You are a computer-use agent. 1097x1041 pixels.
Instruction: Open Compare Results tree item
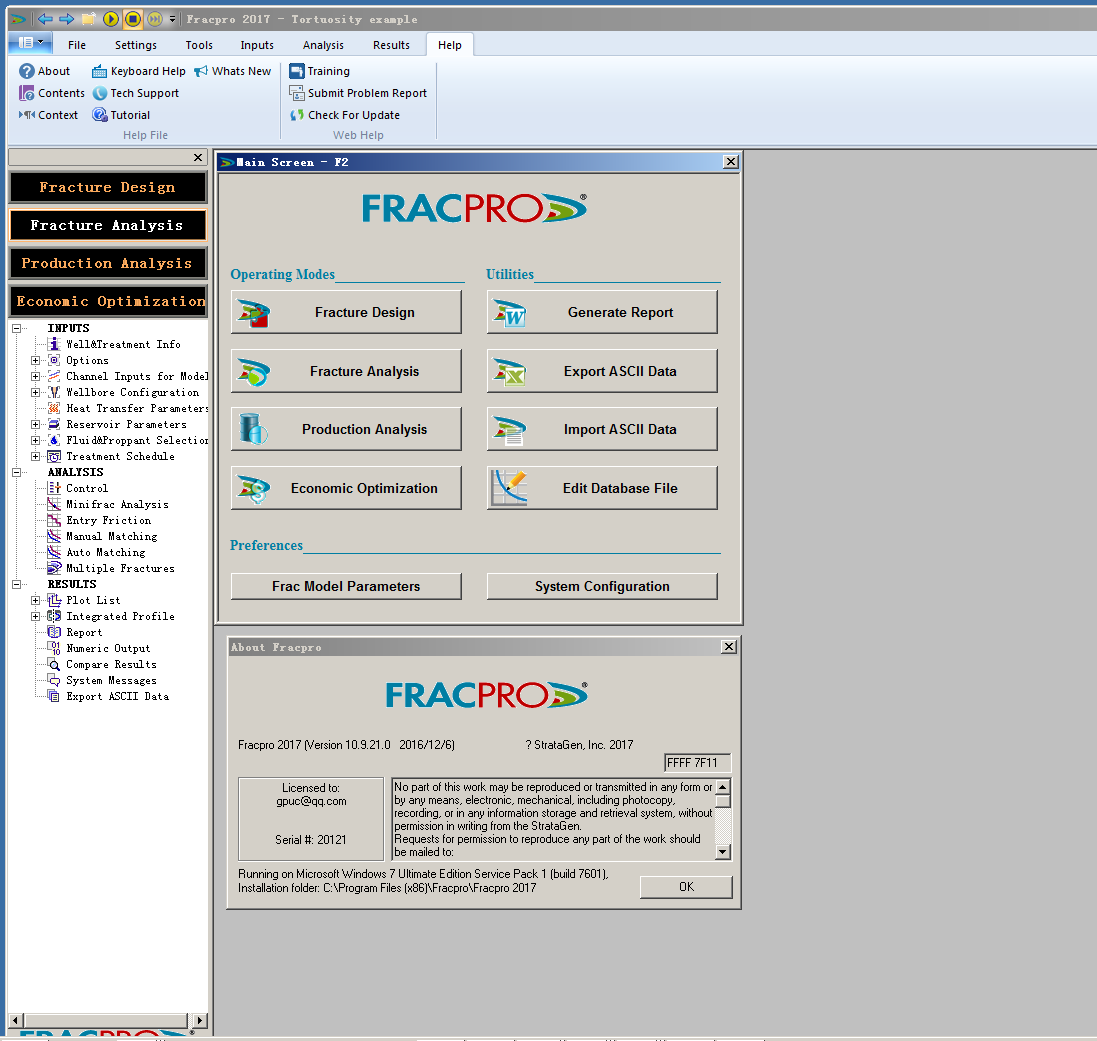tap(102, 665)
